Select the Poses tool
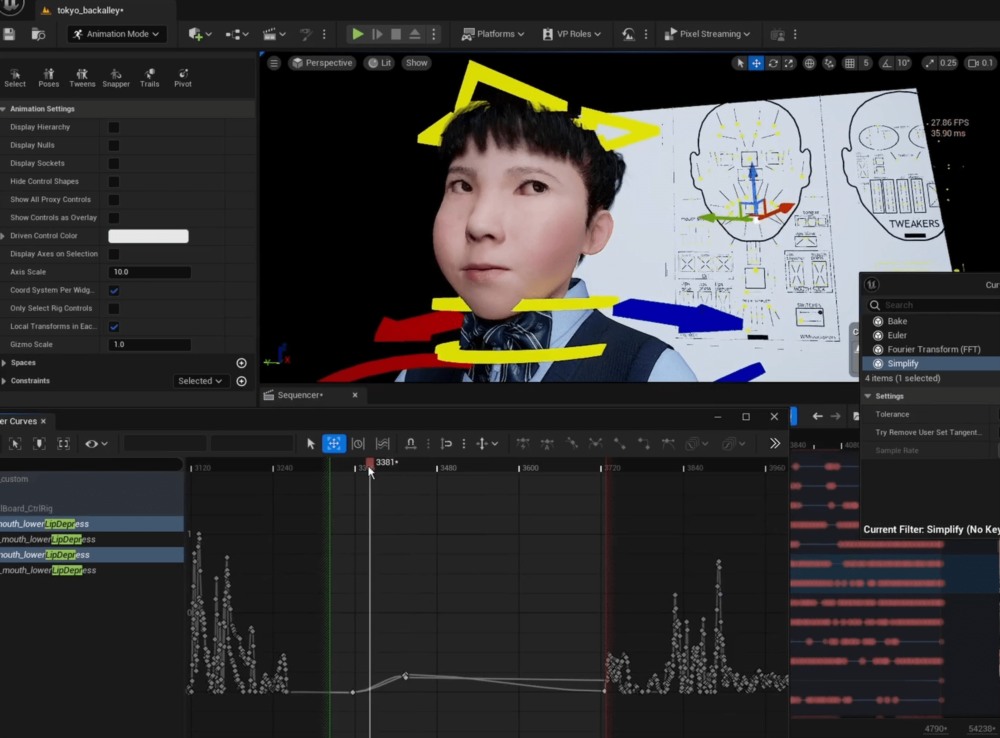1000x738 pixels. [48, 78]
